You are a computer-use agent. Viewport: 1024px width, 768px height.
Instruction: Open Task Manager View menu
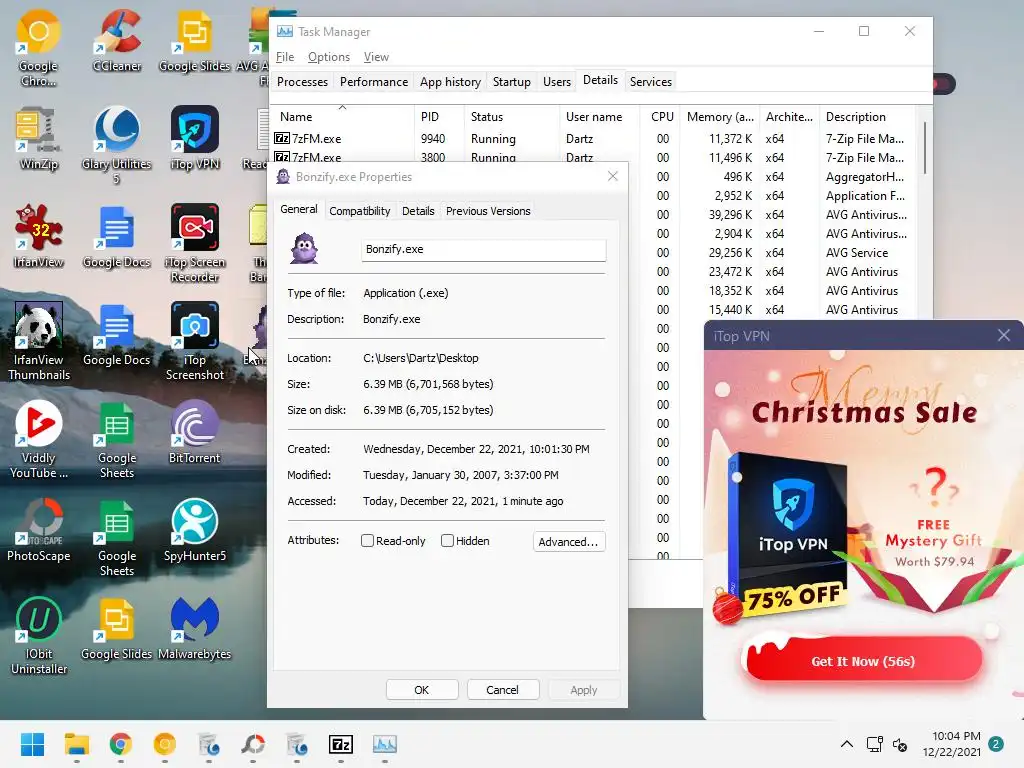coord(376,57)
